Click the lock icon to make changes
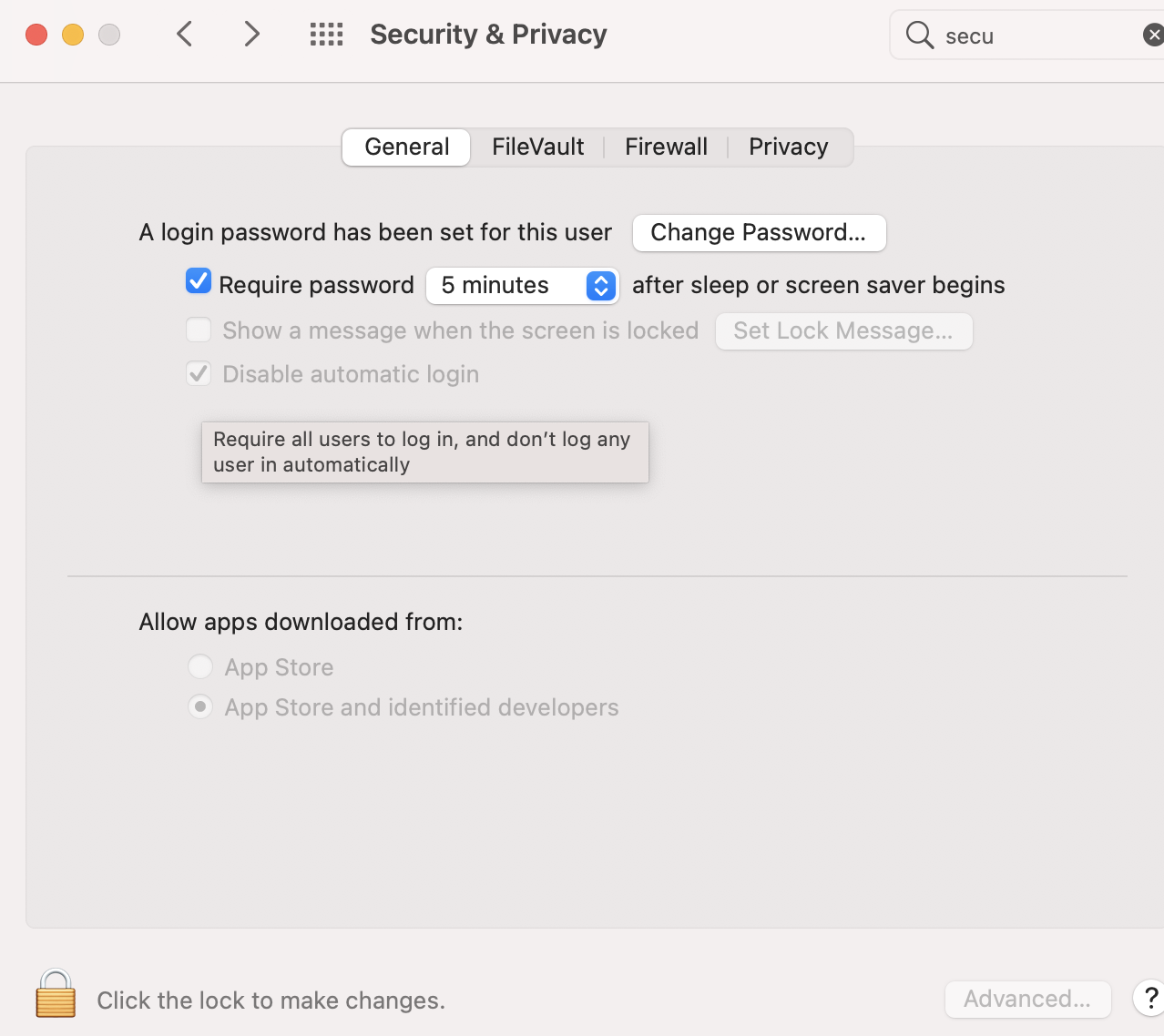This screenshot has width=1164, height=1036. 56,994
